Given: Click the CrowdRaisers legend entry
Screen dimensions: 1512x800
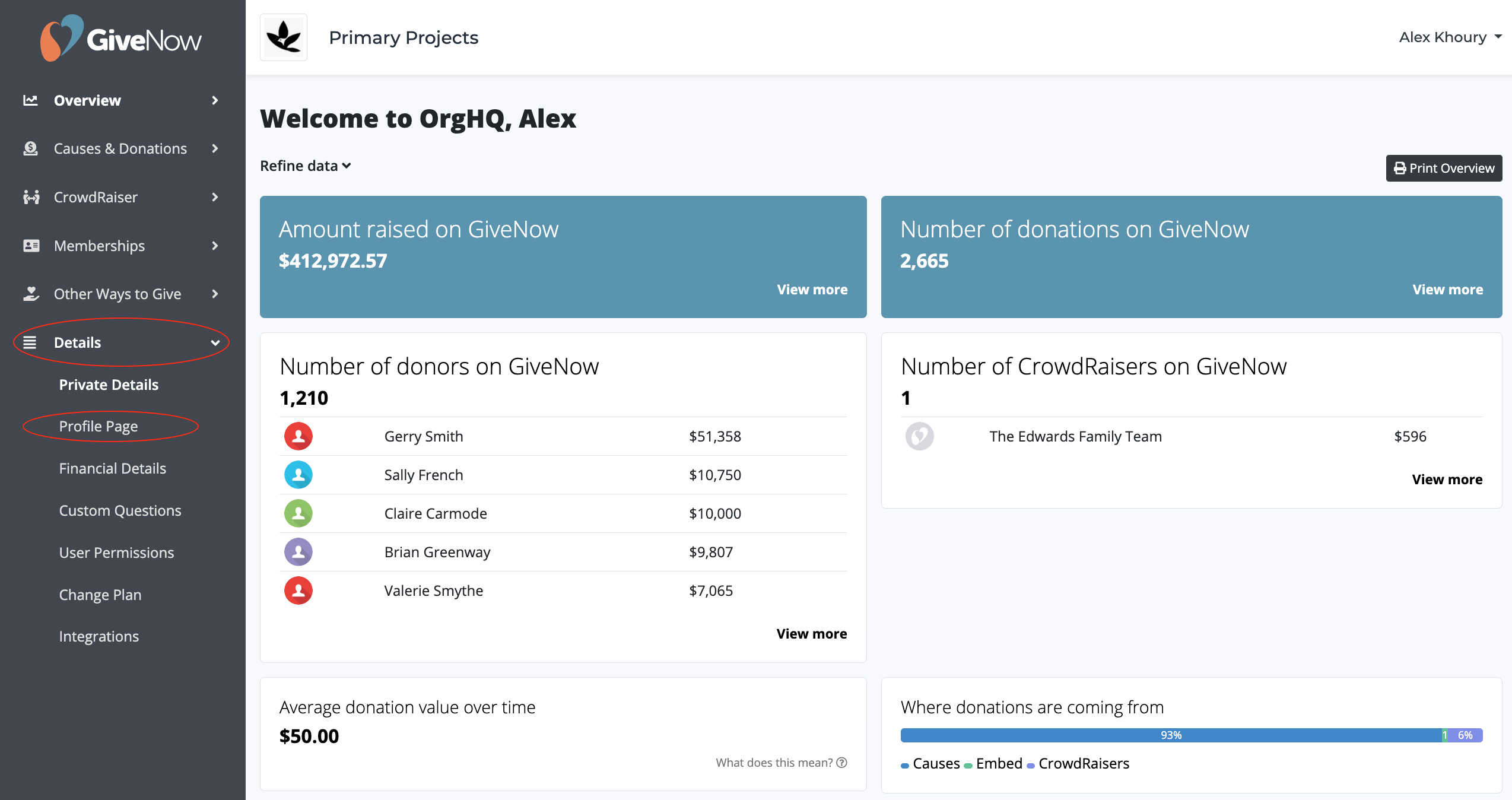Looking at the screenshot, I should pyautogui.click(x=1078, y=764).
